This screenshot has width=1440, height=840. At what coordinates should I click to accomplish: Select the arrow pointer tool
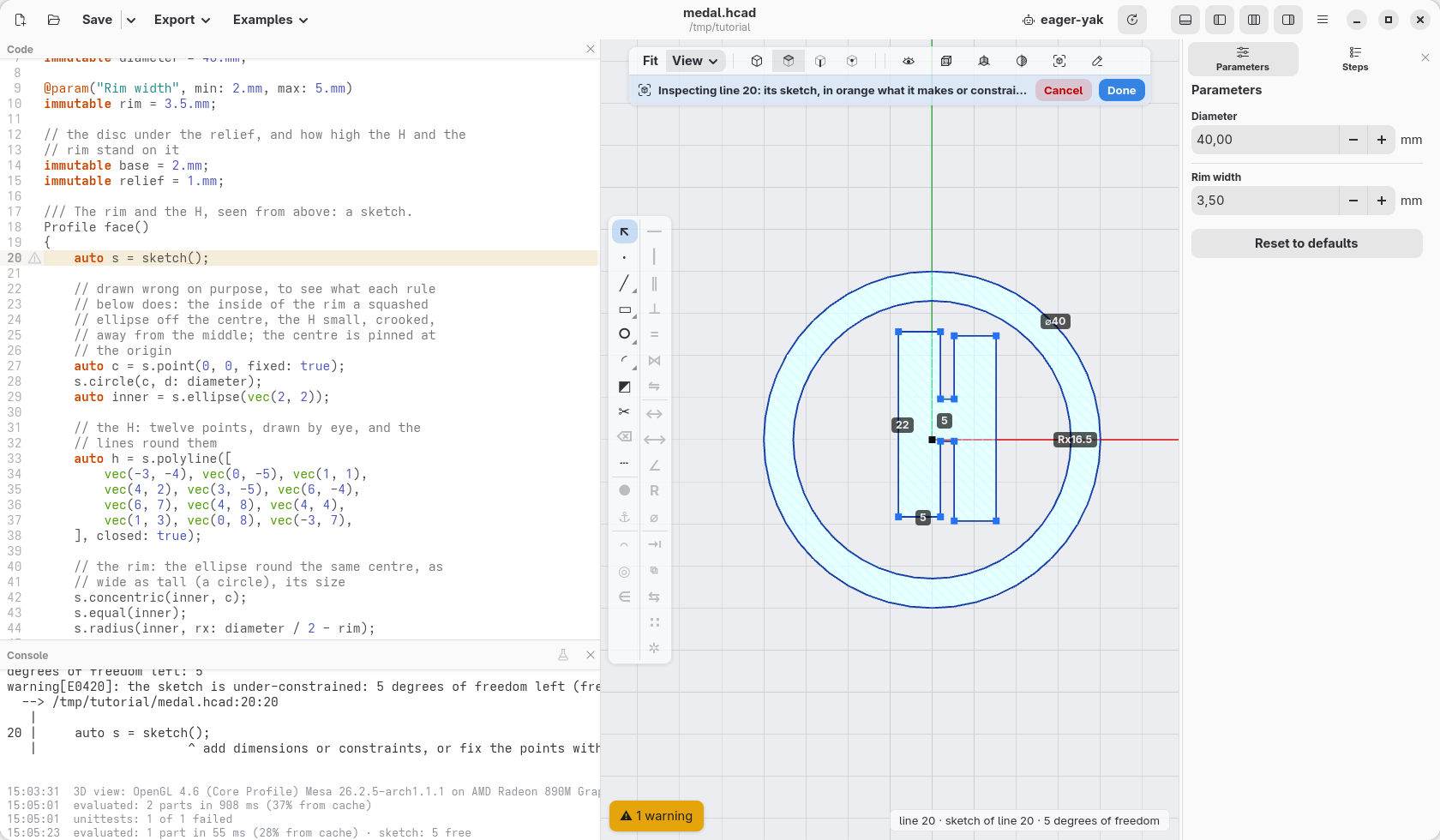[x=624, y=231]
